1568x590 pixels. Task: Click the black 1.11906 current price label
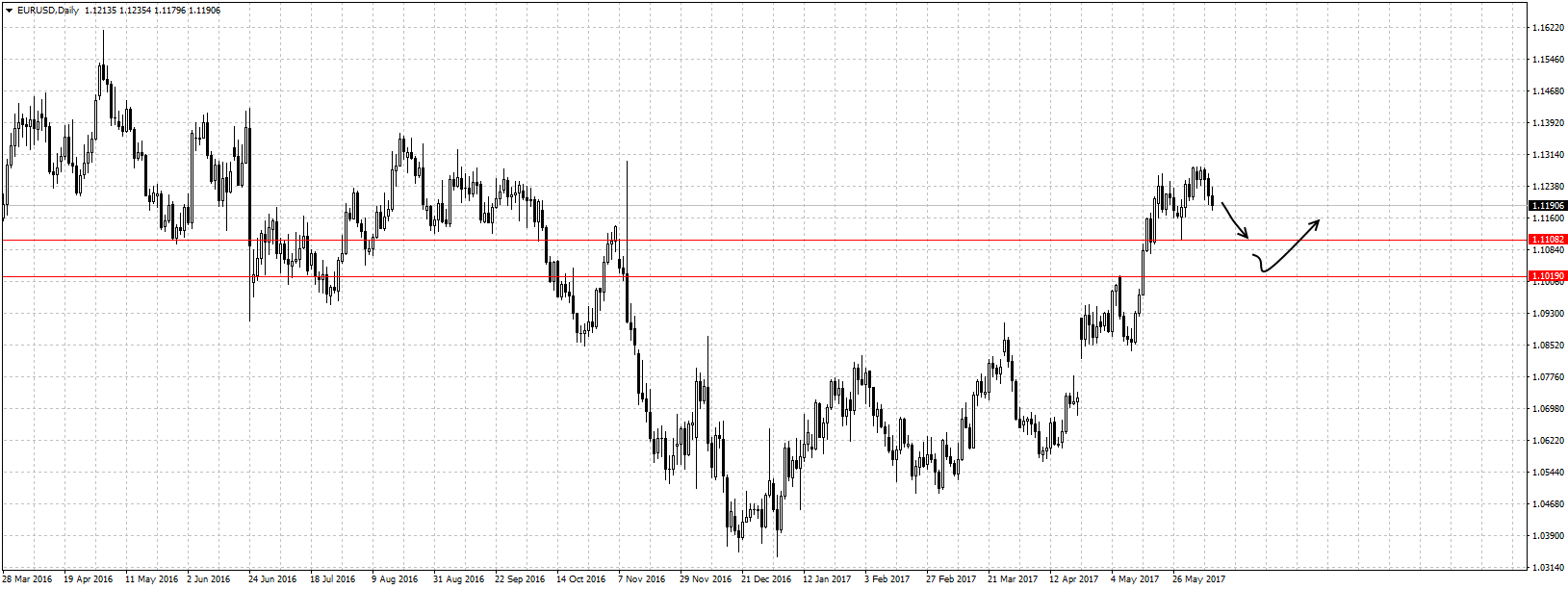[x=1548, y=205]
